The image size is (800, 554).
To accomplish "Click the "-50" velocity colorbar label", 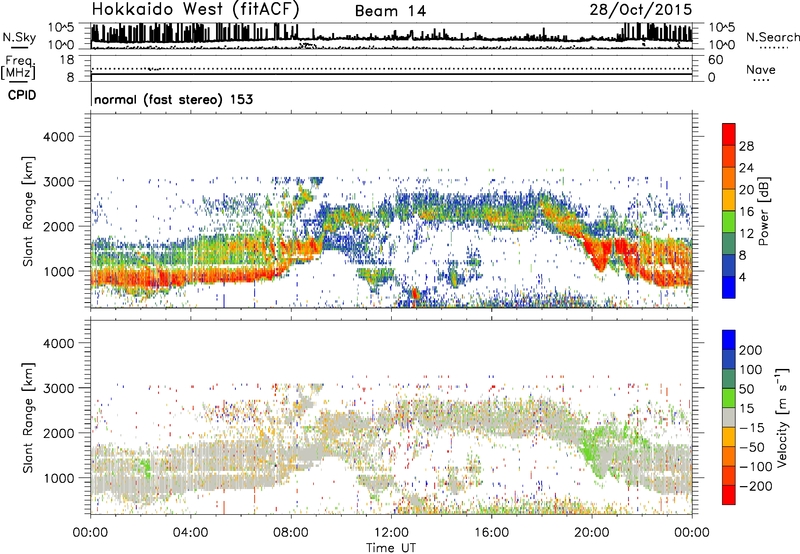I will click(752, 447).
